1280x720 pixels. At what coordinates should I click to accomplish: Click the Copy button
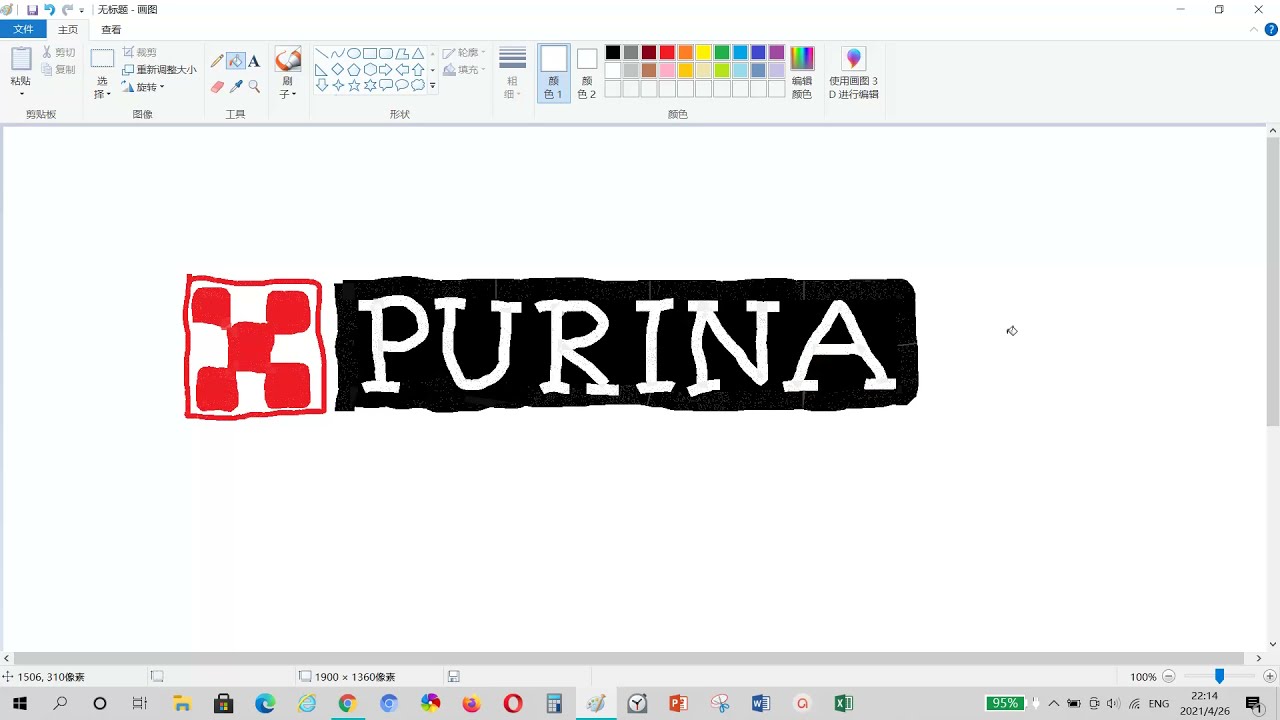(58, 70)
